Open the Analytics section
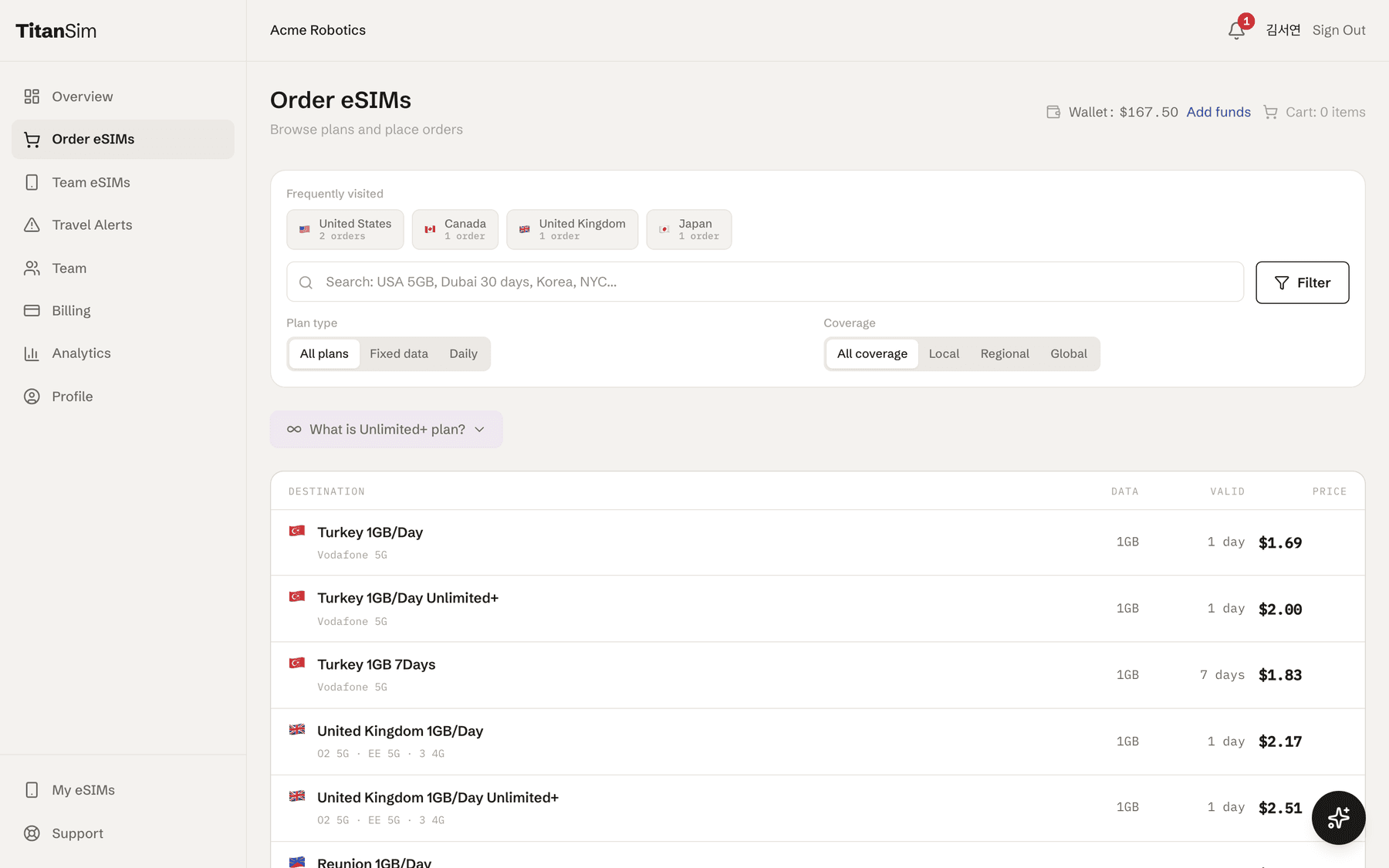This screenshot has height=868, width=1389. point(123,353)
